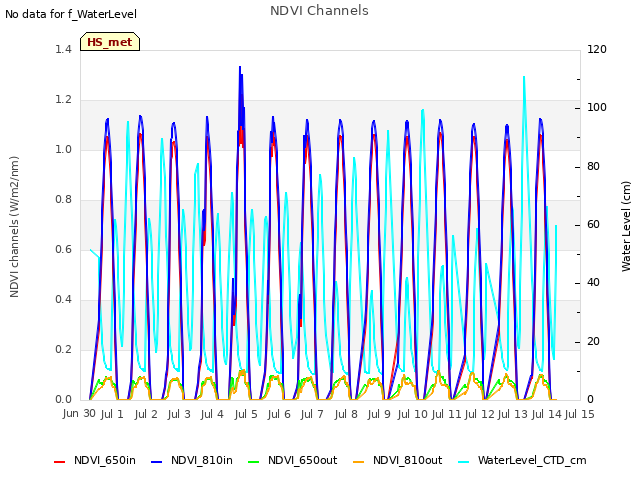The width and height of the screenshot is (640, 480).
Task: Click the NDVI_810in legend entry
Action: tap(192, 460)
